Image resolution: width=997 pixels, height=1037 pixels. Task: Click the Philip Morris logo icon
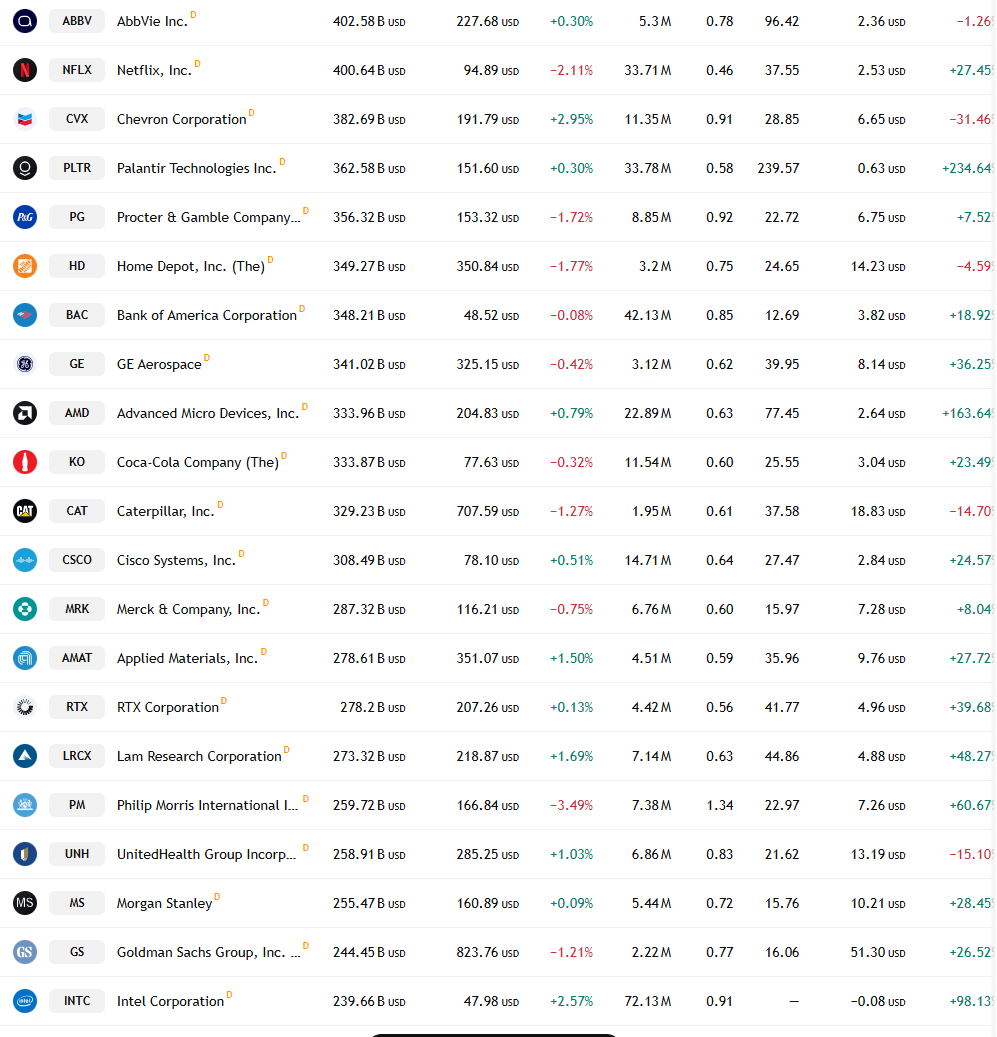click(25, 805)
